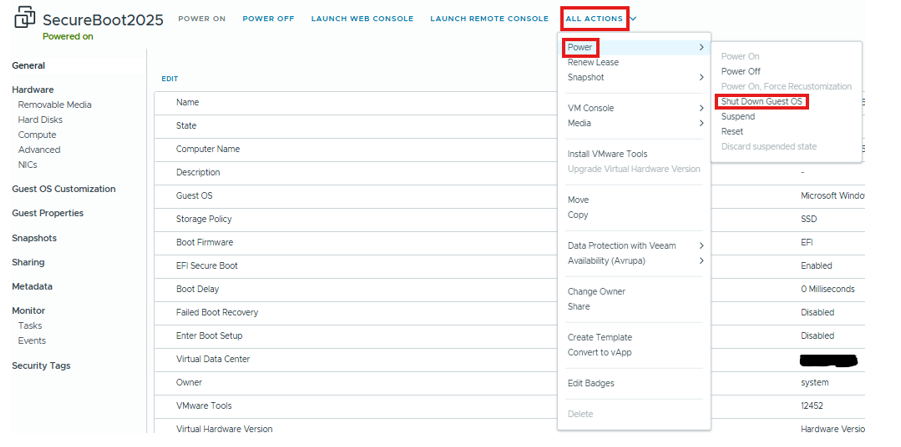Open the Hardware sidebar section
This screenshot has width=901, height=447.
click(33, 90)
